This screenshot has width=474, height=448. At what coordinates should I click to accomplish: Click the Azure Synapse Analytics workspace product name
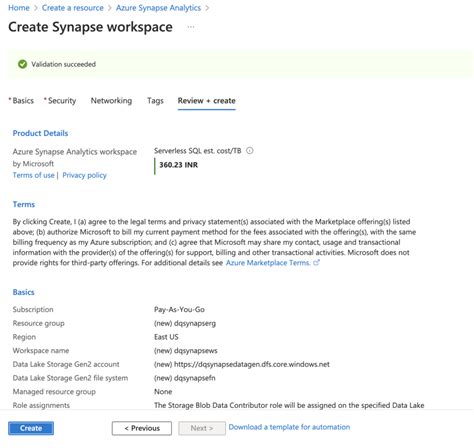75,152
